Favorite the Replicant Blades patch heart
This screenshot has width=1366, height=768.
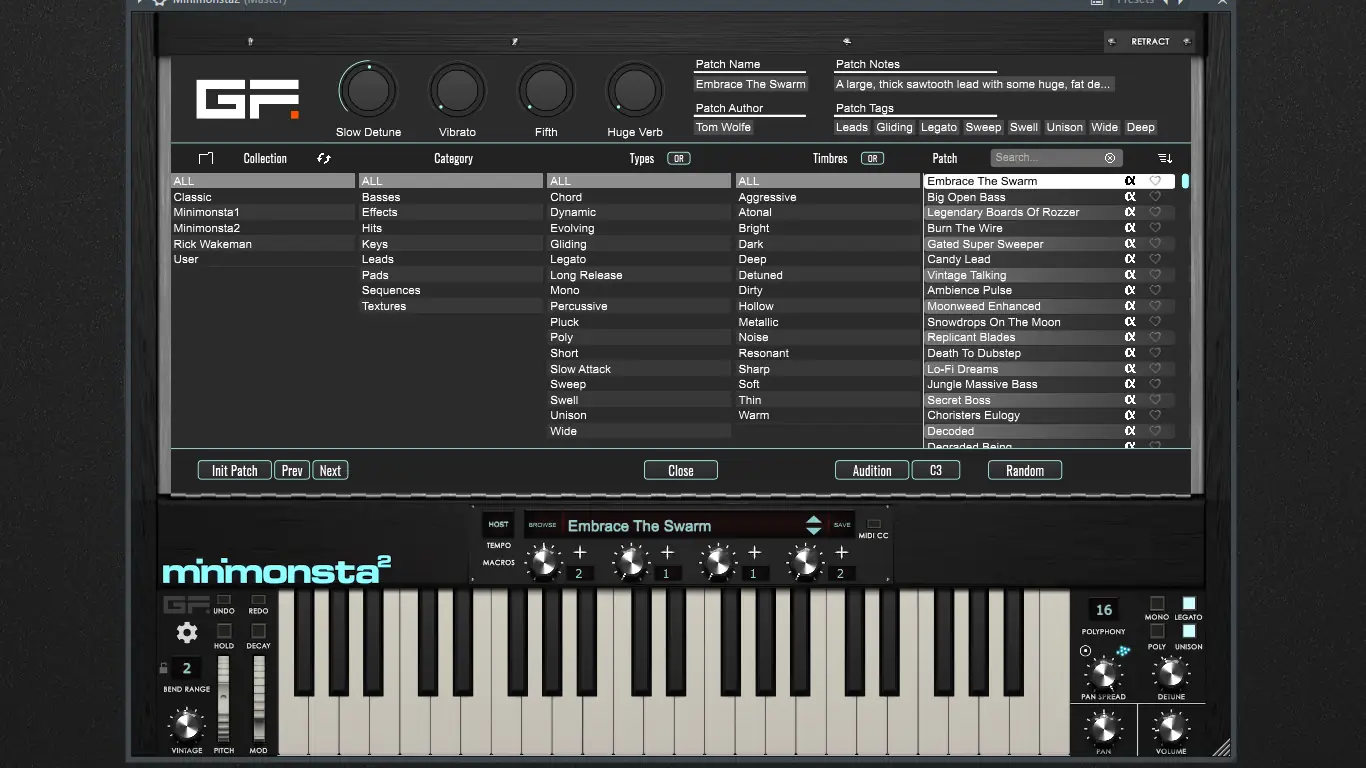[1155, 337]
